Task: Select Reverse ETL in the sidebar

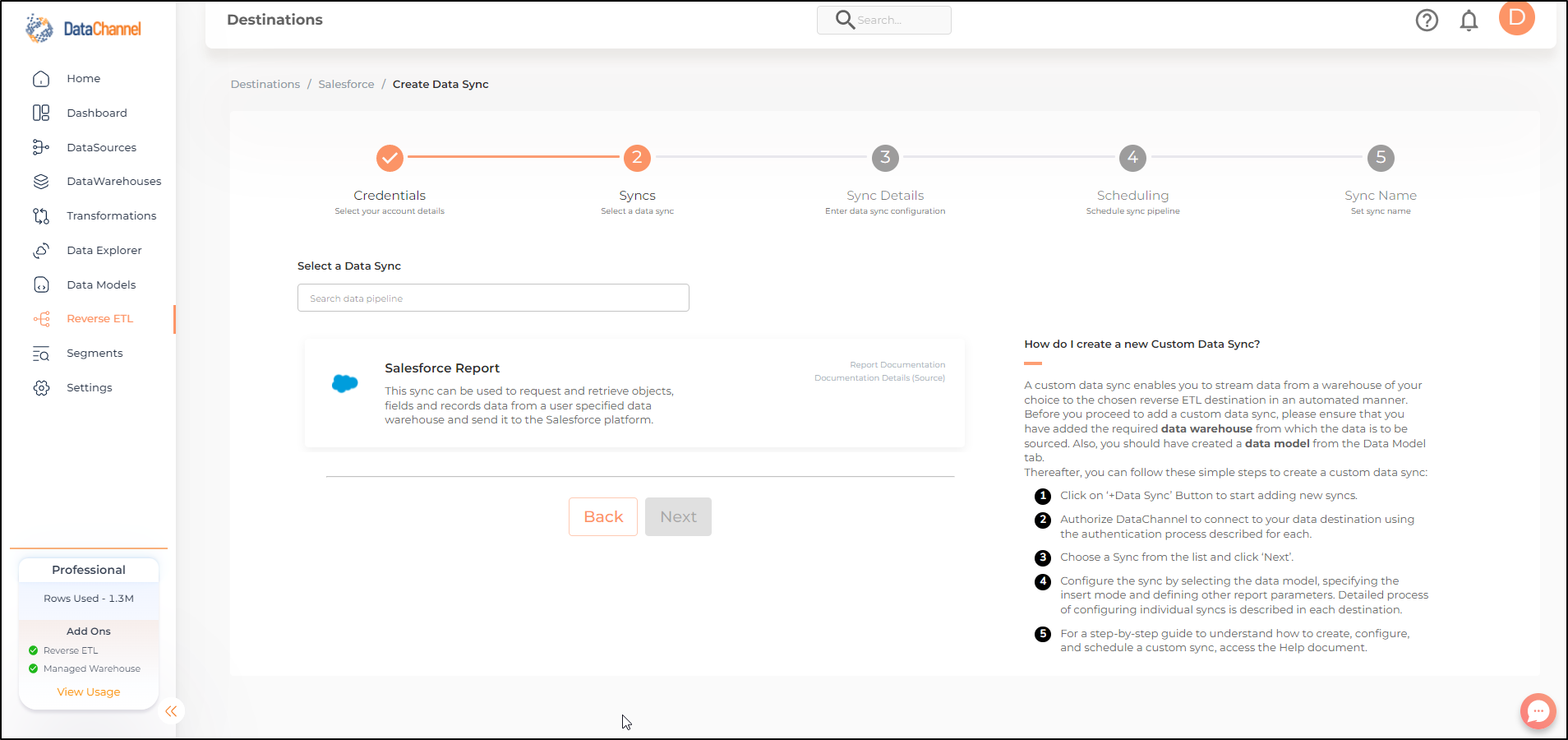Action: click(x=99, y=319)
